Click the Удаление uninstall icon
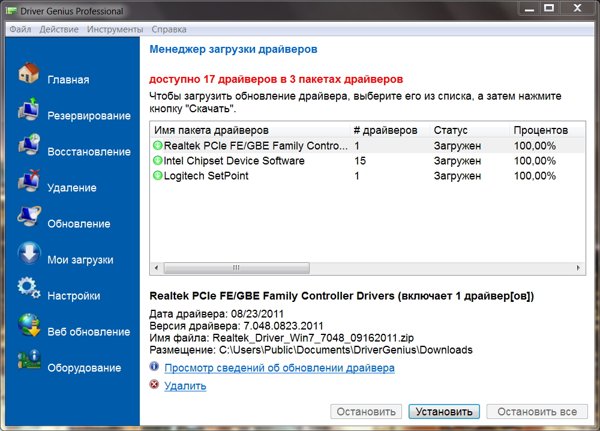The image size is (600, 431). [x=29, y=181]
